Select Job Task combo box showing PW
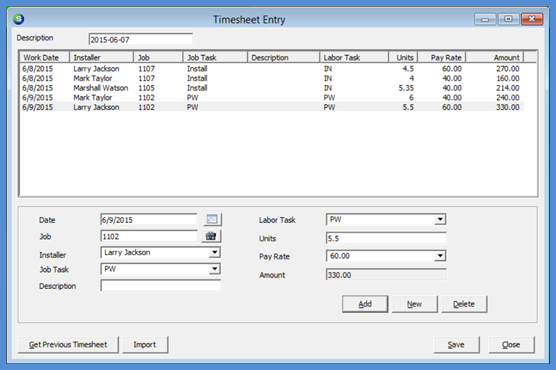This screenshot has height=370, width=556. click(x=160, y=269)
